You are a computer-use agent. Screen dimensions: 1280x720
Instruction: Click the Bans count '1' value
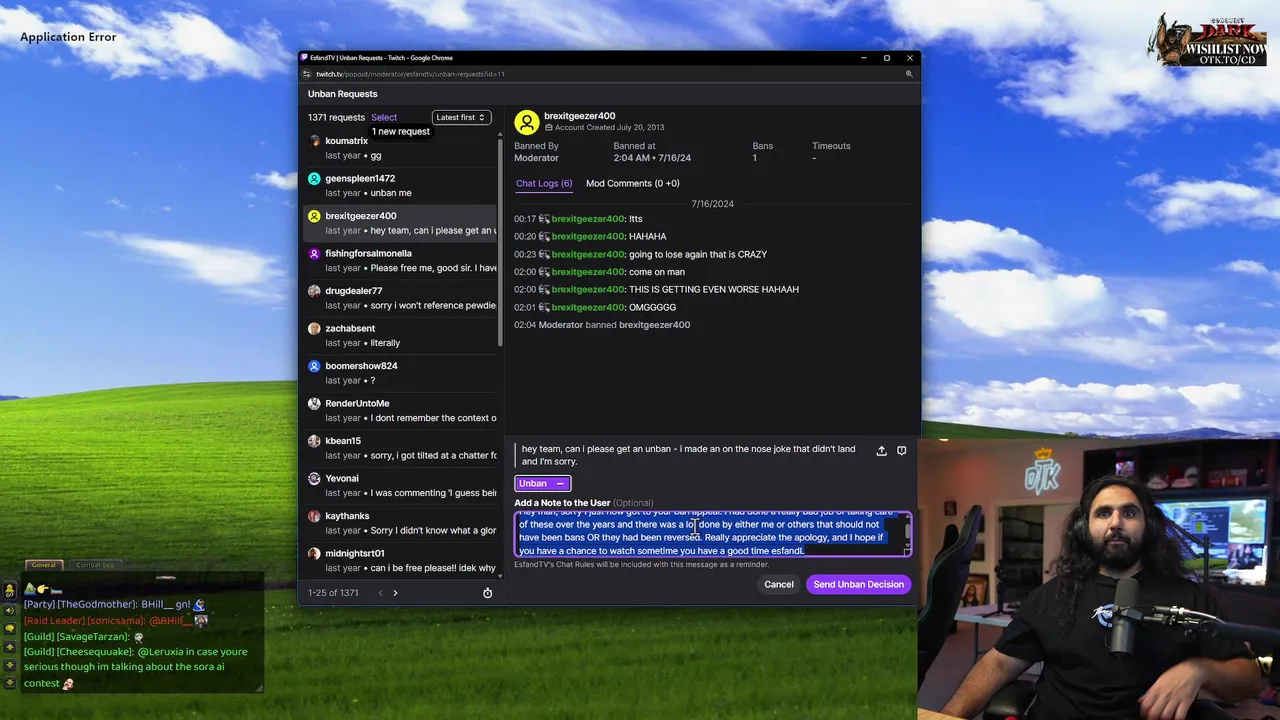[x=755, y=158]
